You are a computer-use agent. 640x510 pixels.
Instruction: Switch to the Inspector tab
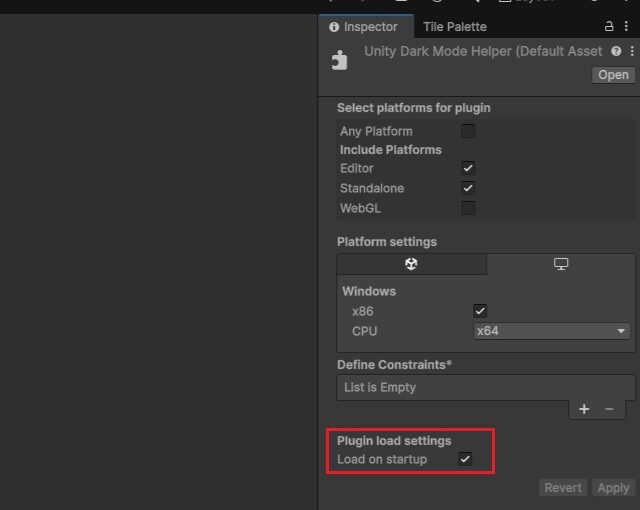[366, 27]
